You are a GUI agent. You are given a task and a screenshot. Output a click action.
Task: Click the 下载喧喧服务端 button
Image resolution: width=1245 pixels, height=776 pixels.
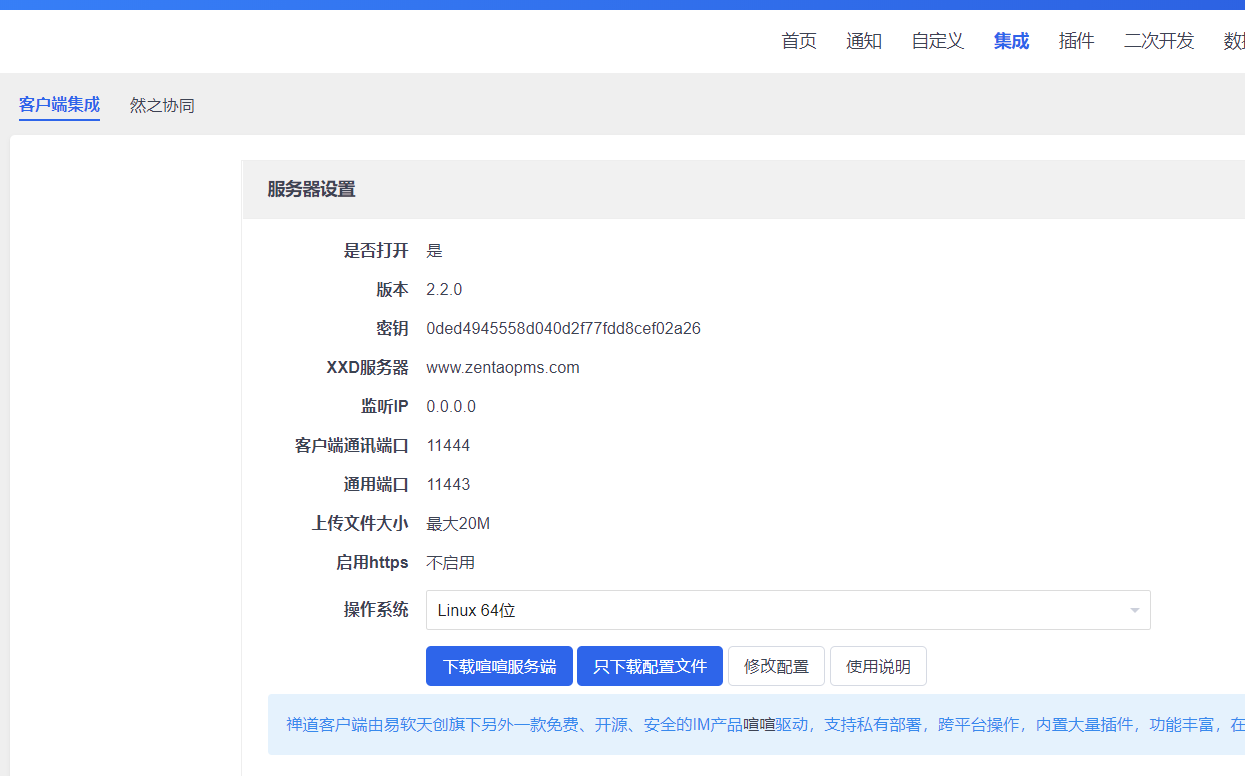point(499,666)
